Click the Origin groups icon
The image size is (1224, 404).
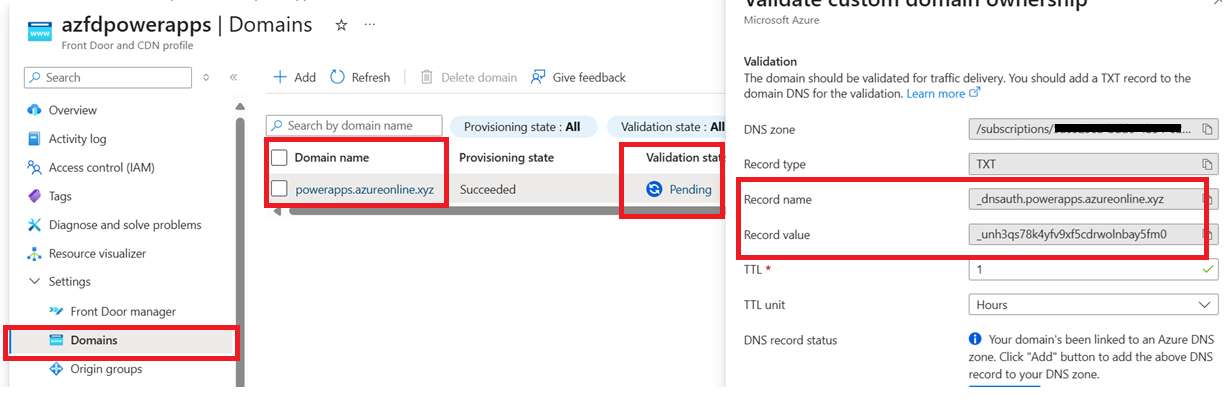click(56, 369)
